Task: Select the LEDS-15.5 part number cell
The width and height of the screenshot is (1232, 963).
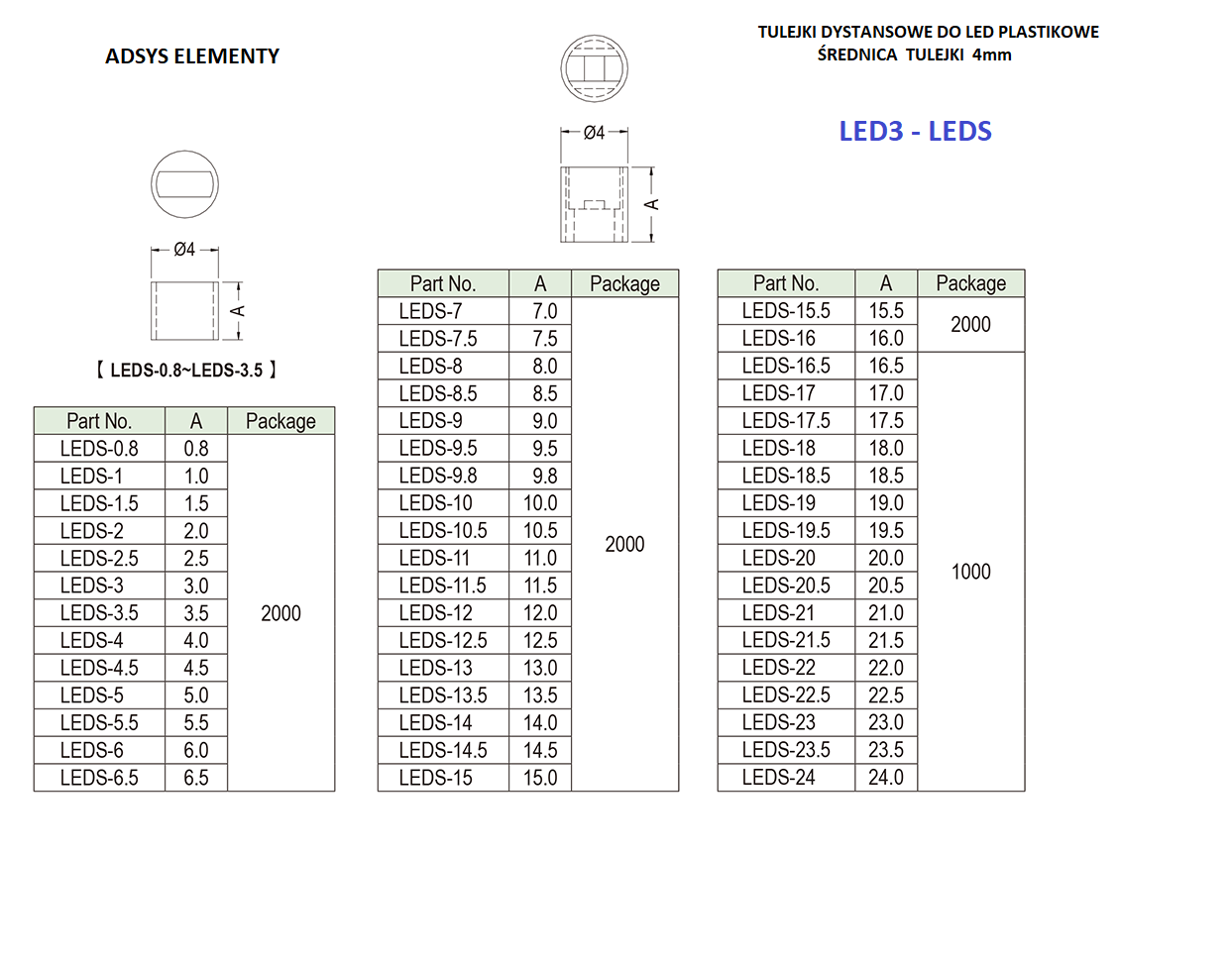Action: [786, 311]
